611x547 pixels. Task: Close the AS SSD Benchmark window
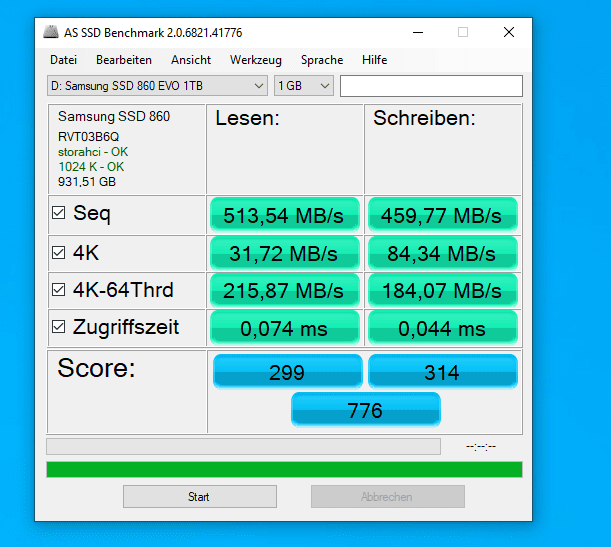pos(509,32)
